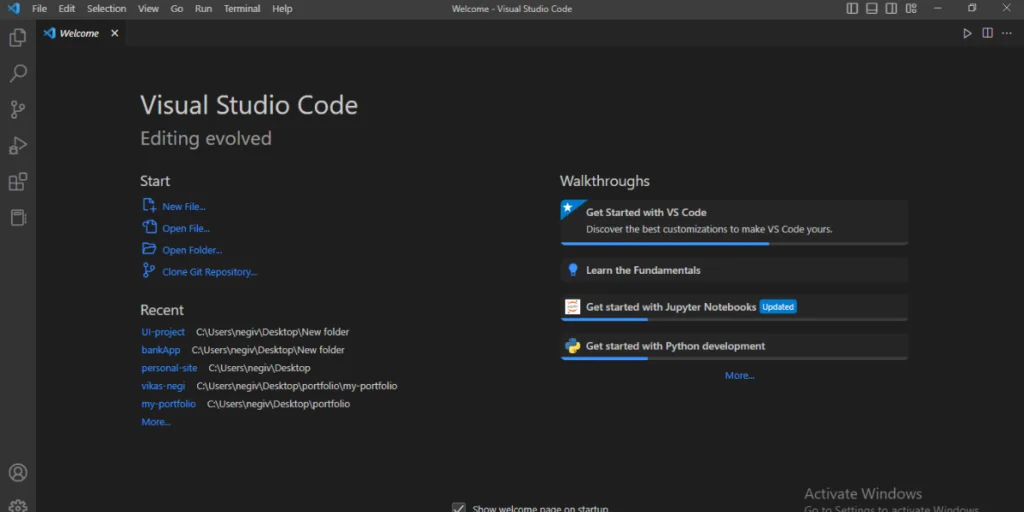Open the Help menu
The width and height of the screenshot is (1024, 512).
pyautogui.click(x=282, y=8)
